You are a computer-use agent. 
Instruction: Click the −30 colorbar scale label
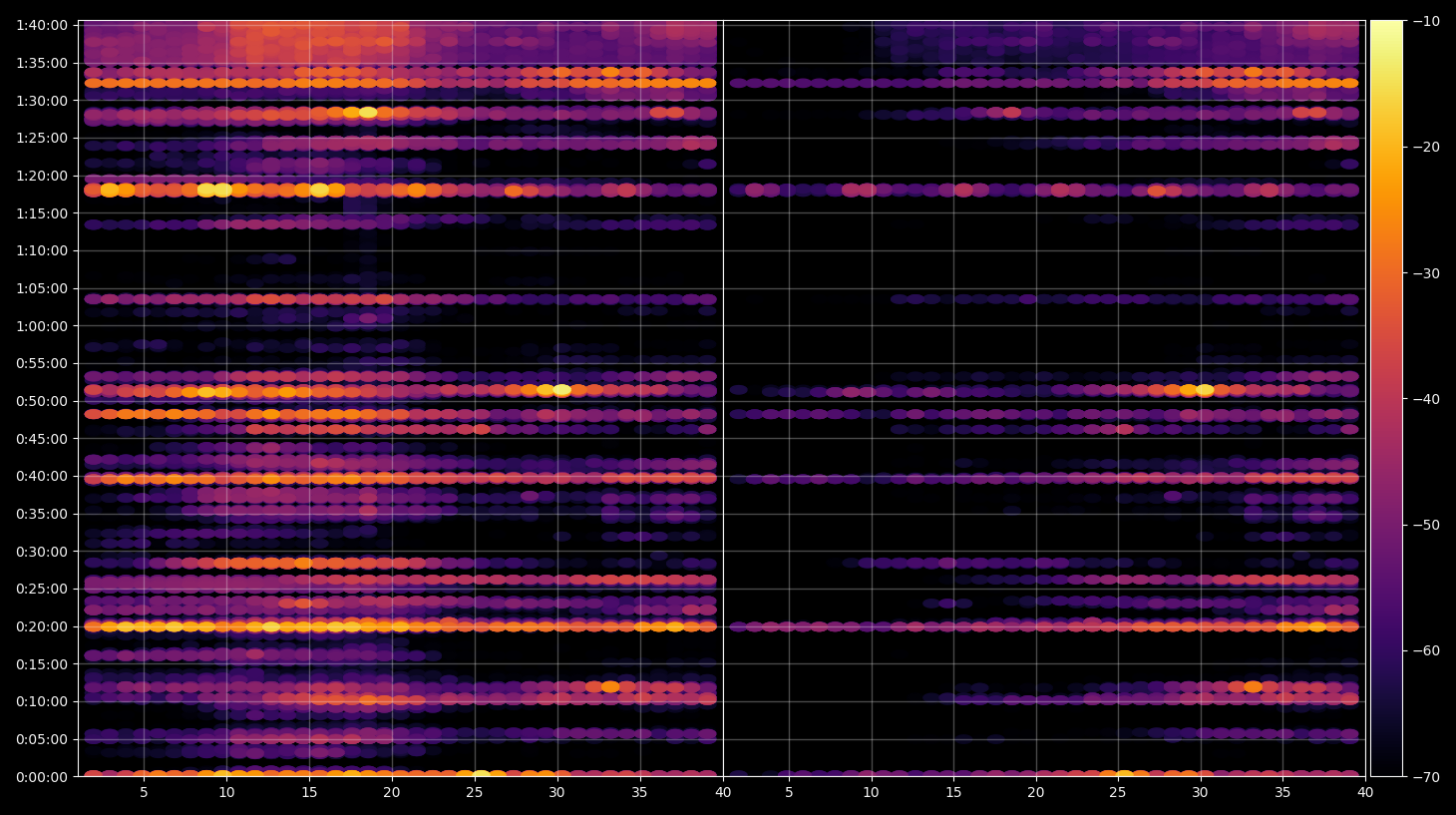pos(1427,273)
